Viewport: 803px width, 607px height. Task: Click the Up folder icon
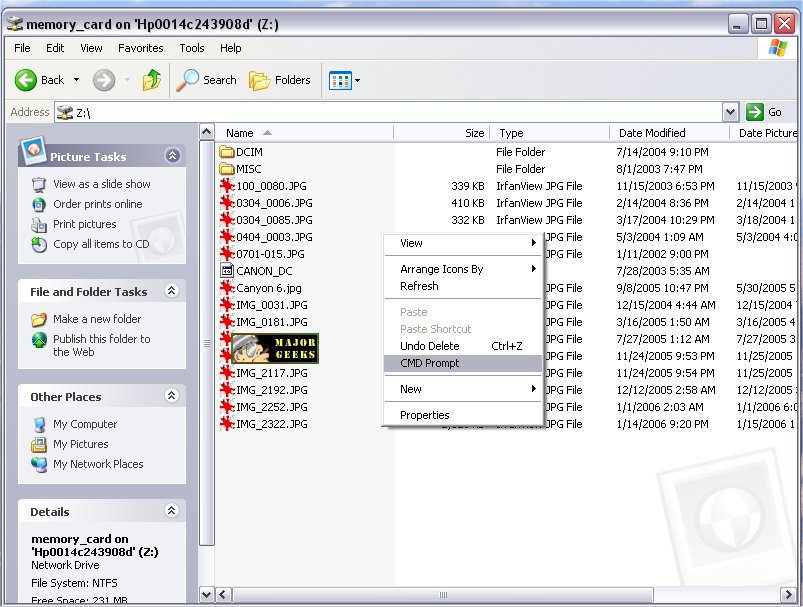point(152,80)
